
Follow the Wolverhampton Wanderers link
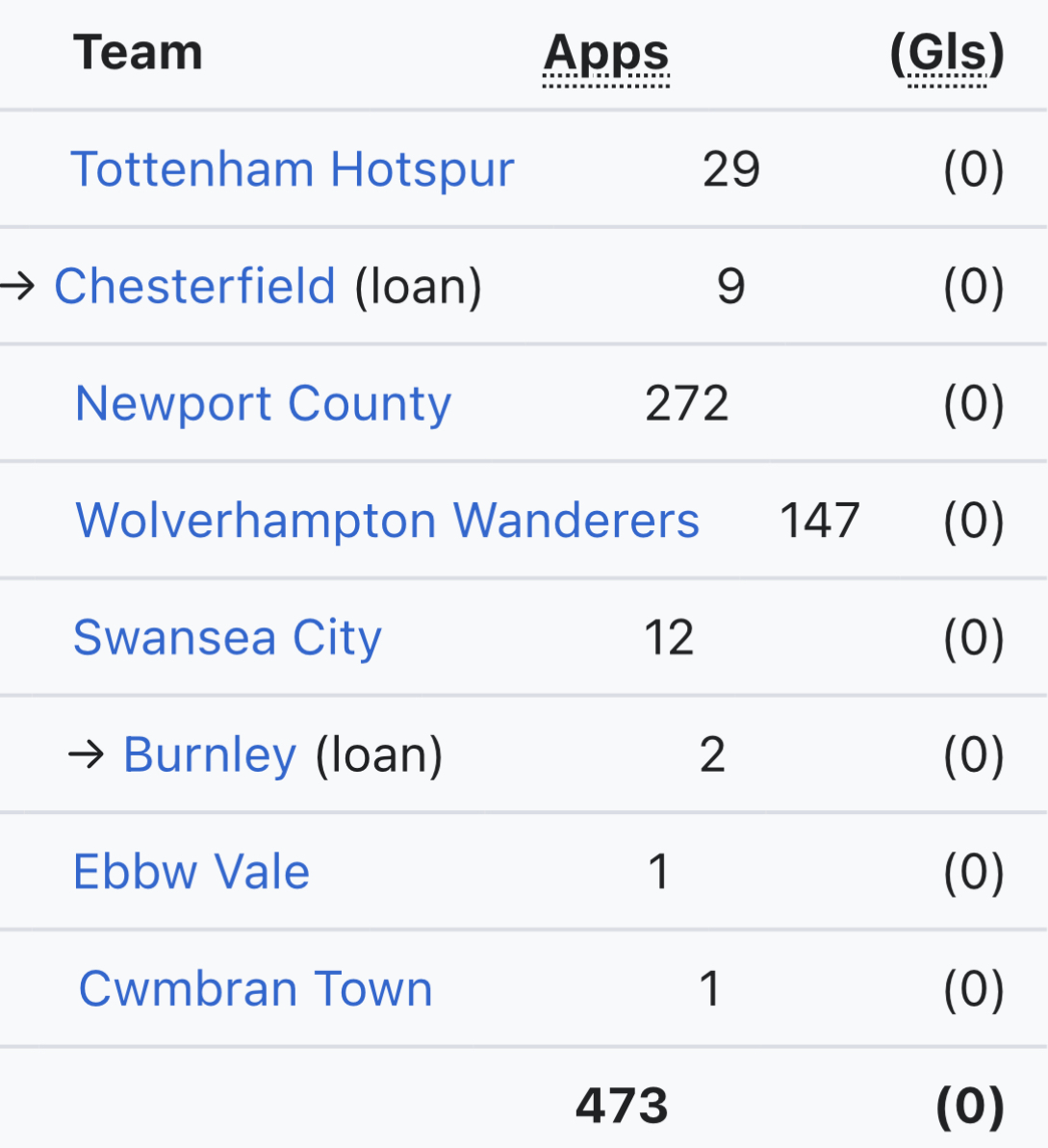pos(387,521)
